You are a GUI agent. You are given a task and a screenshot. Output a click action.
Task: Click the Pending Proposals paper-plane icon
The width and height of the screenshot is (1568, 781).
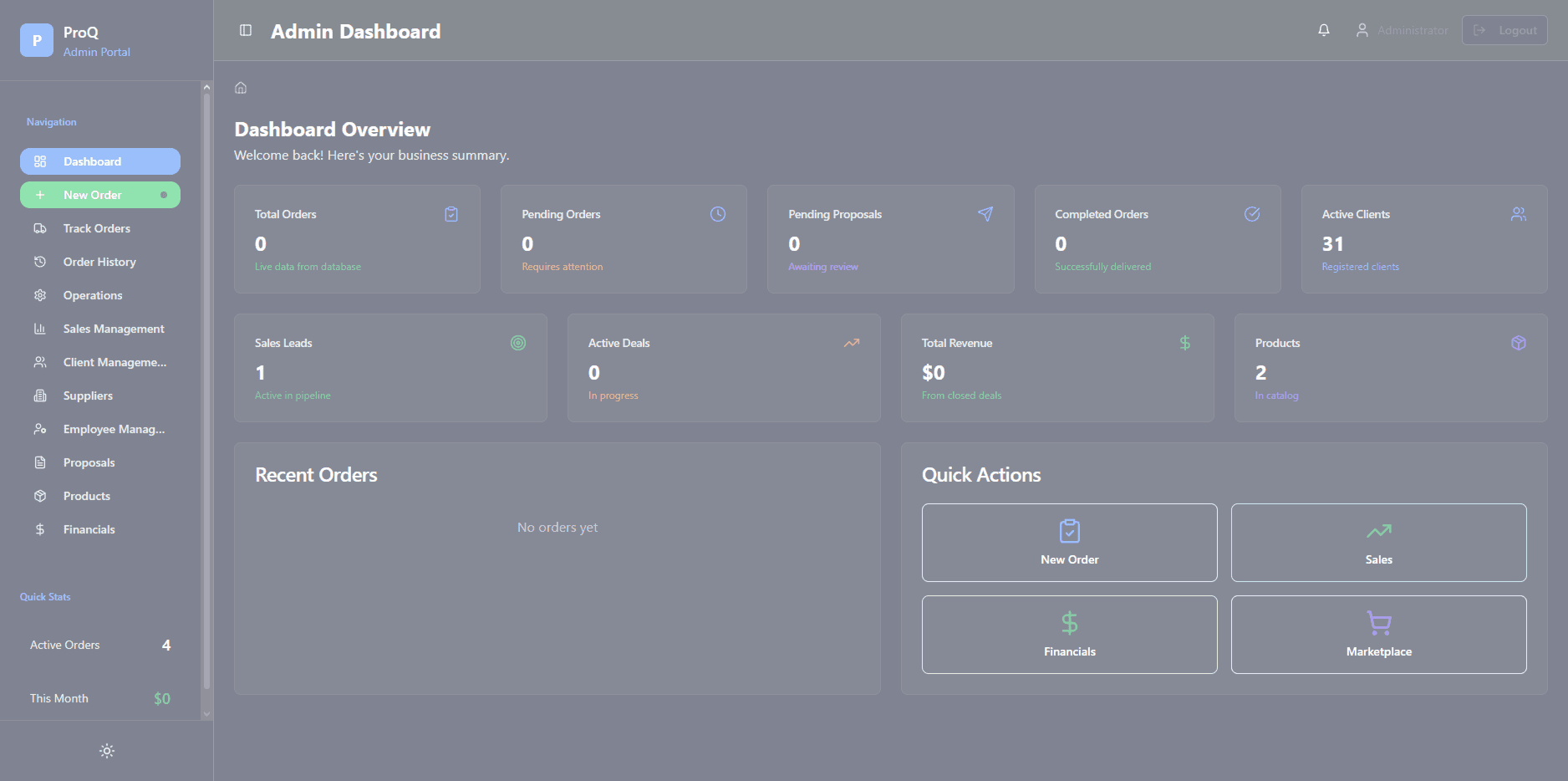pos(985,214)
